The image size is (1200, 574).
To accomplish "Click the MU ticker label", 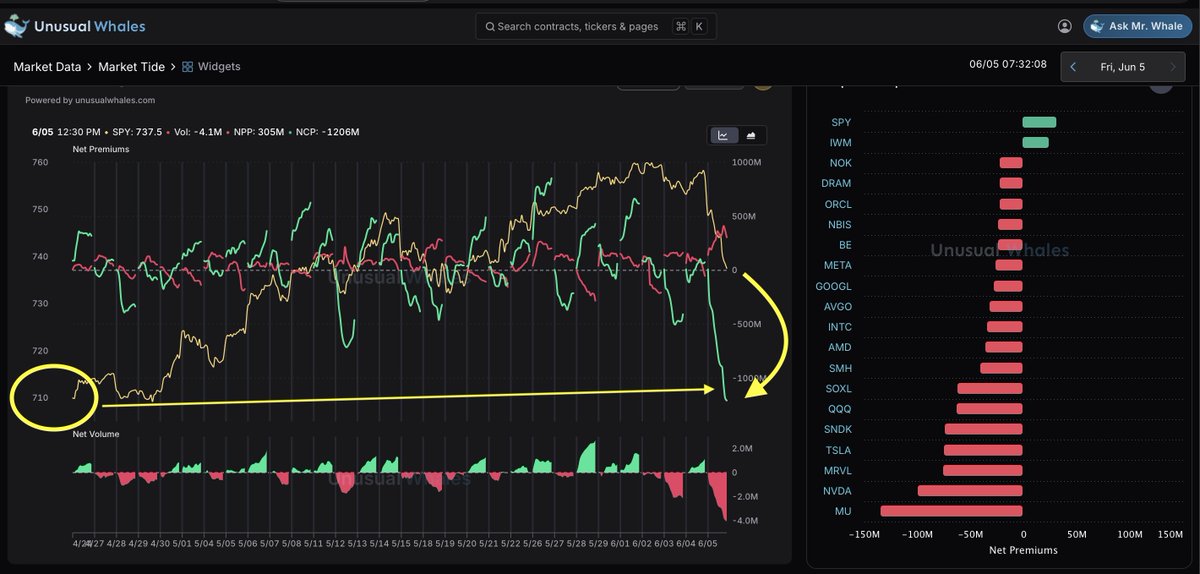I will (x=844, y=511).
